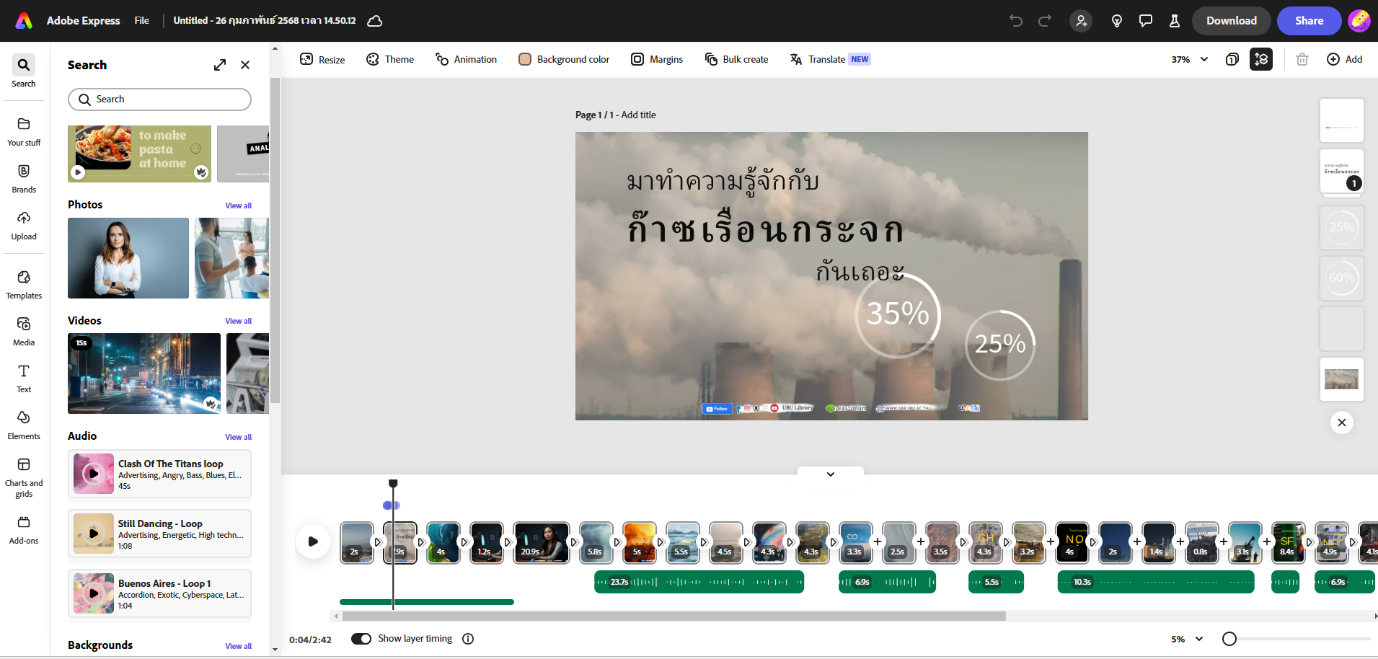Viewport: 1378px width, 659px height.
Task: Toggle the layer stack view button
Action: tap(1260, 60)
